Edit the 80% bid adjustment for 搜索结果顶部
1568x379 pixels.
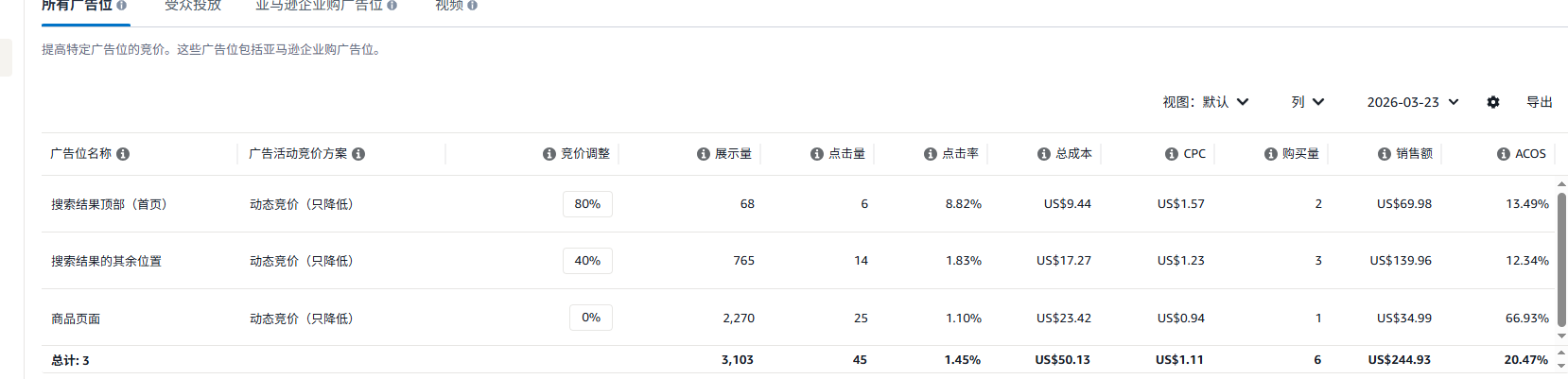pos(587,204)
